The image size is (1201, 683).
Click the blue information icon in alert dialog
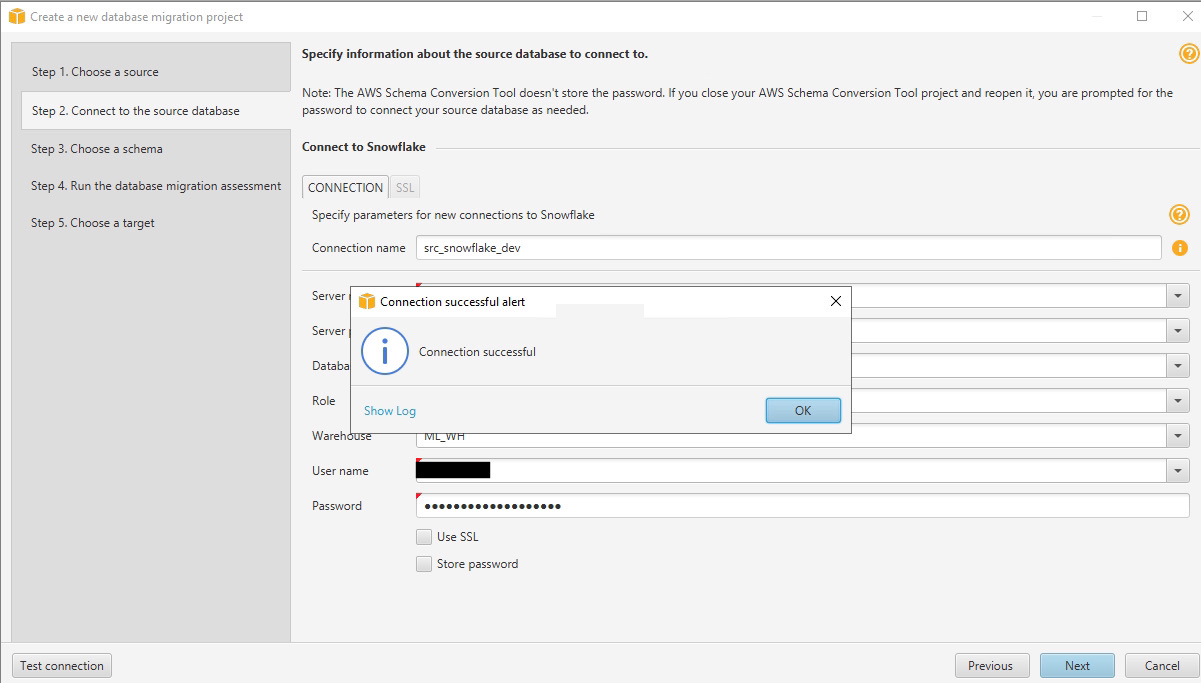(384, 351)
